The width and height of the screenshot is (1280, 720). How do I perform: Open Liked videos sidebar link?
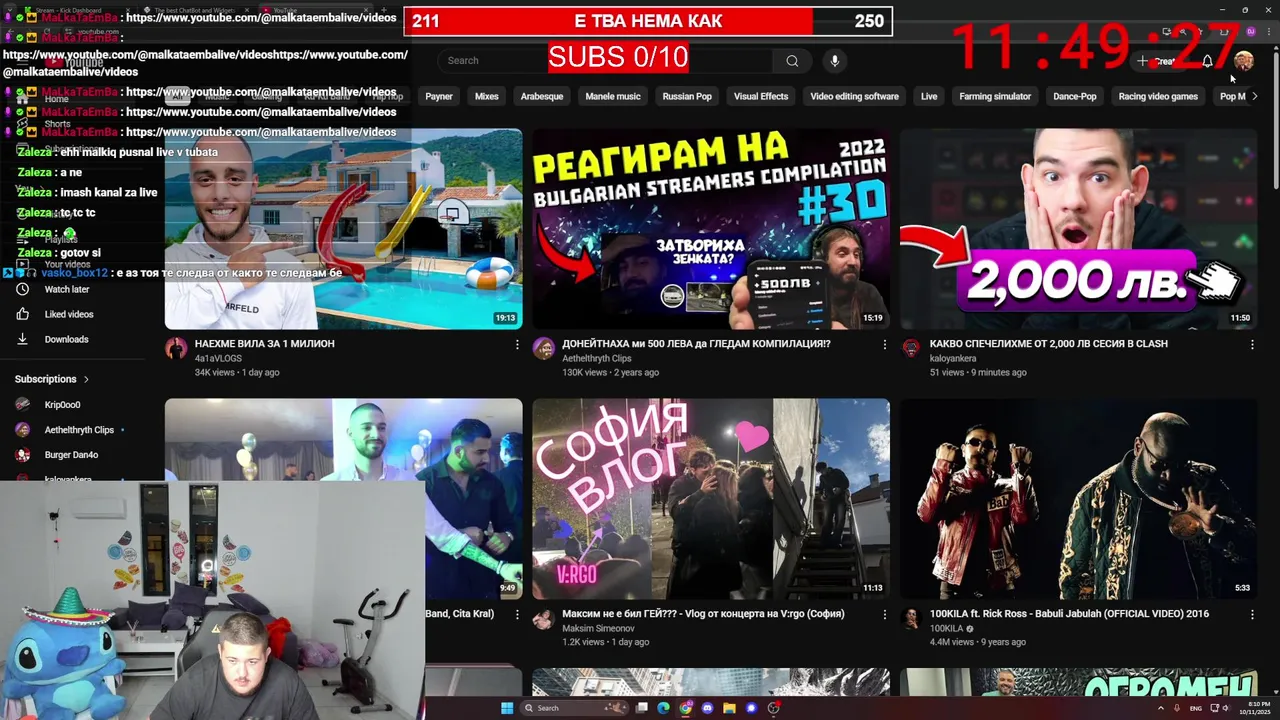point(69,314)
